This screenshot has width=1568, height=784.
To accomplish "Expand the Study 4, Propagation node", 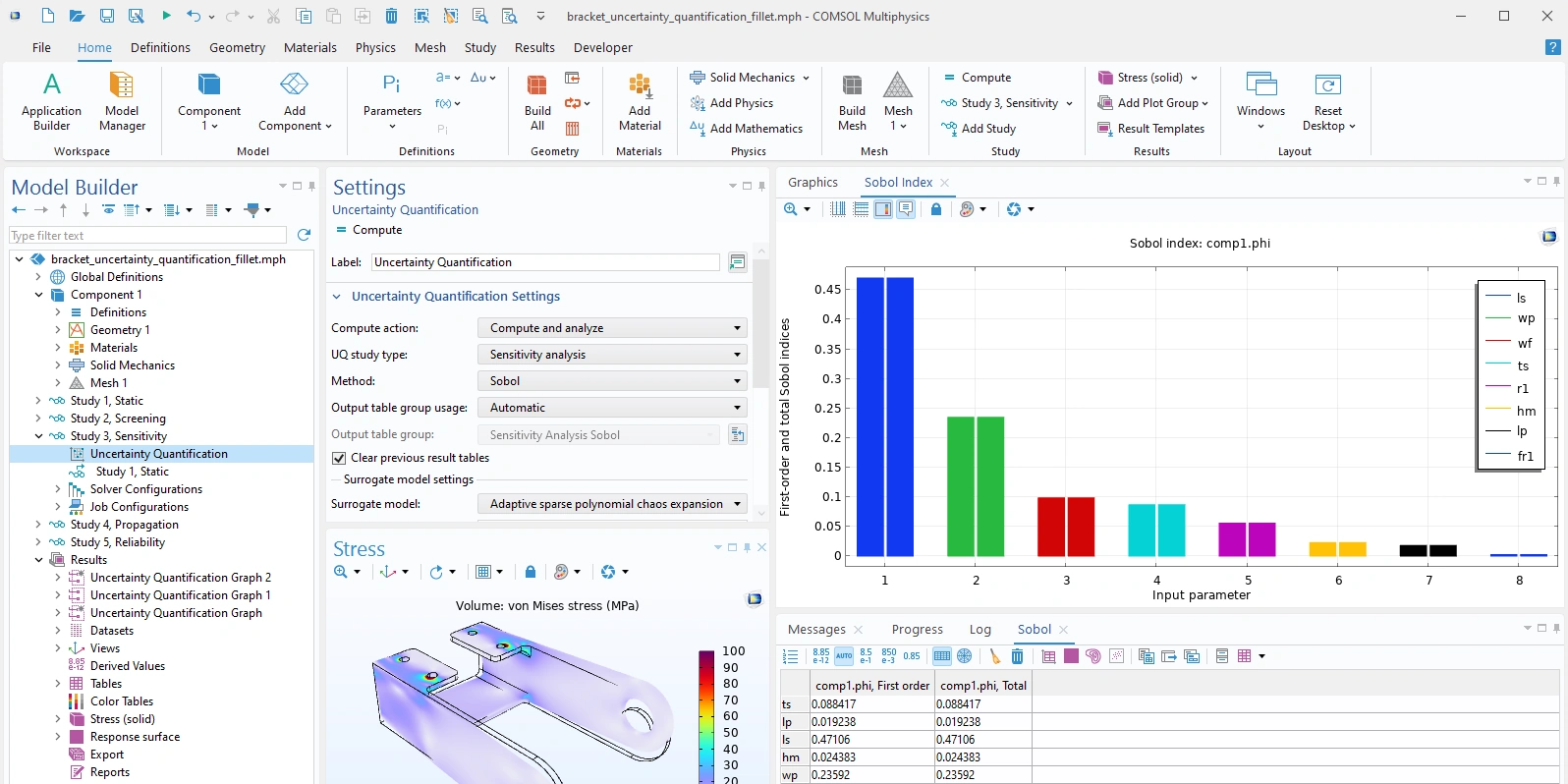I will [x=38, y=525].
